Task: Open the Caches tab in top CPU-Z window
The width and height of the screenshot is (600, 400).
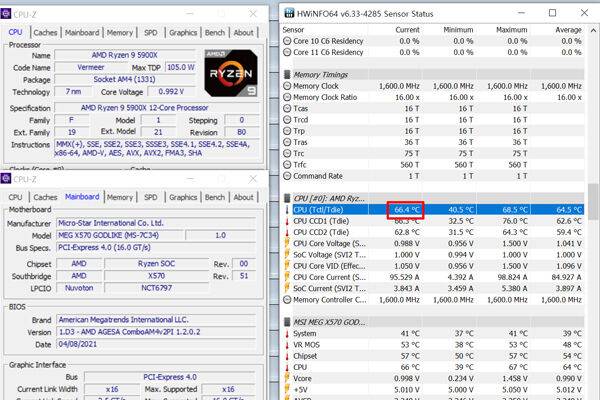Action: point(46,32)
